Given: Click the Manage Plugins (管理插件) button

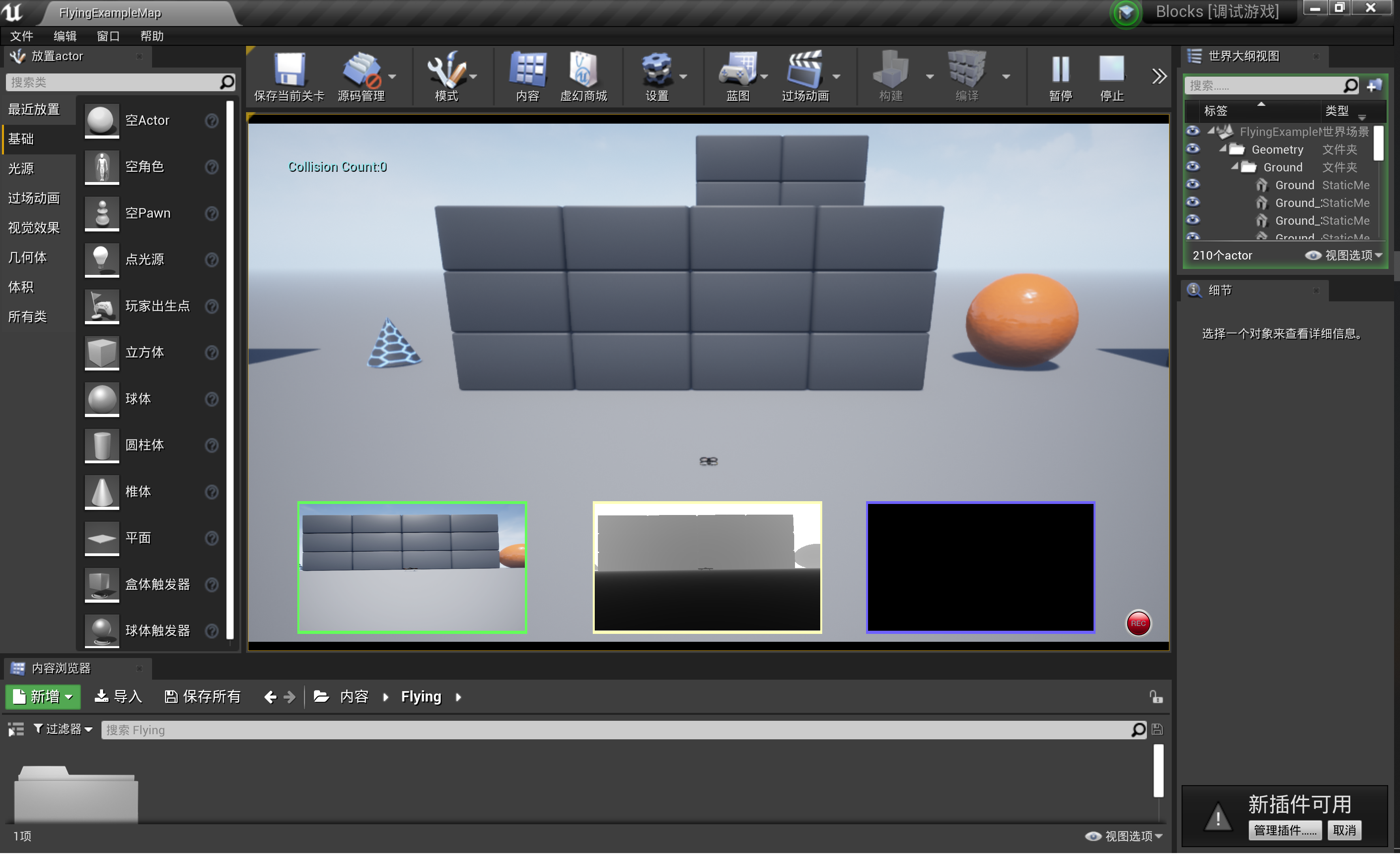Looking at the screenshot, I should pos(1284,830).
